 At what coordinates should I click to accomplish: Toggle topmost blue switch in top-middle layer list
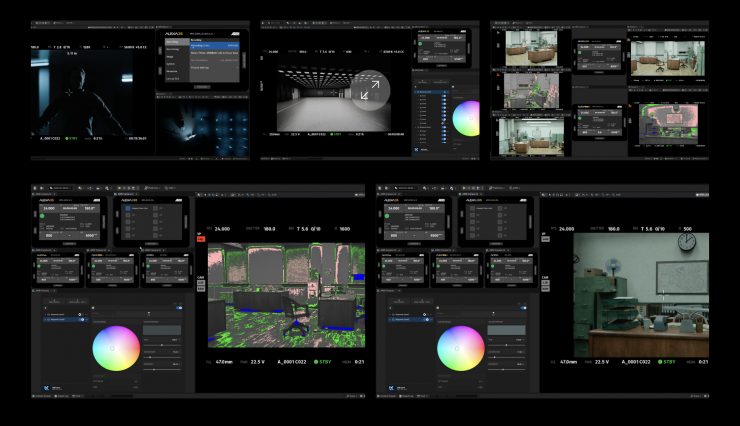[x=444, y=96]
